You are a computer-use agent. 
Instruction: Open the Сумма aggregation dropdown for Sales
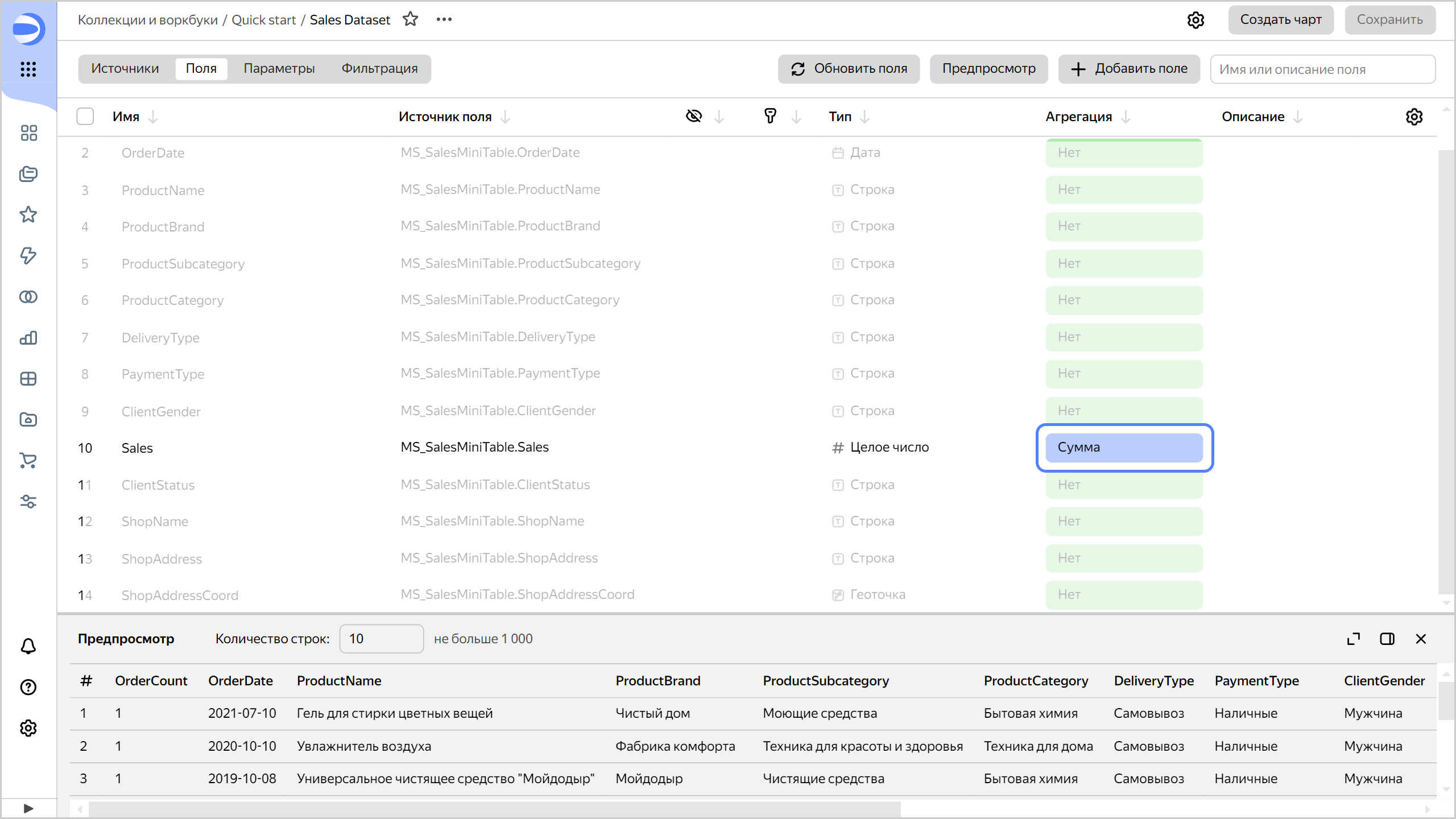pos(1123,448)
